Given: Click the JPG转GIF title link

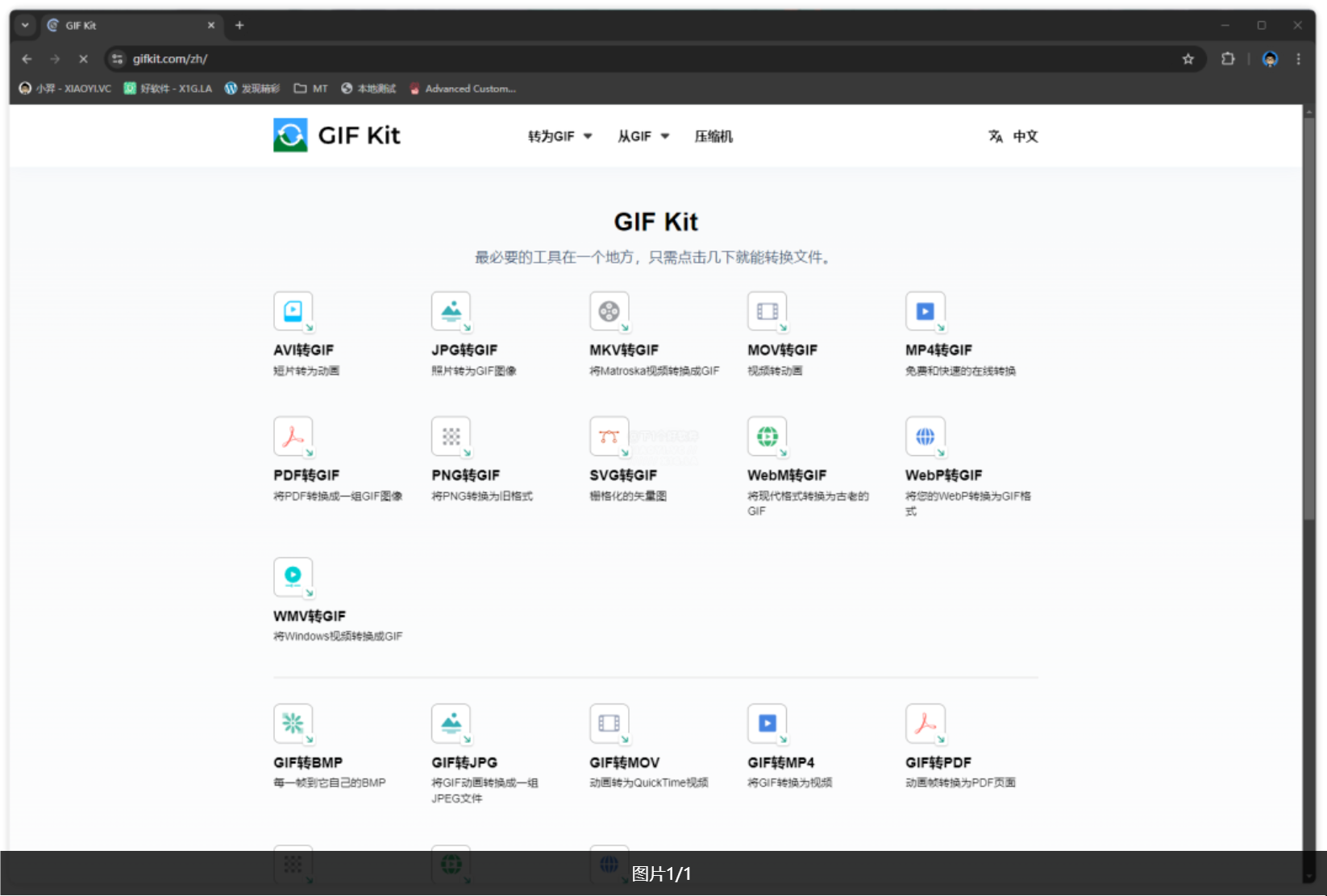Looking at the screenshot, I should pos(464,350).
